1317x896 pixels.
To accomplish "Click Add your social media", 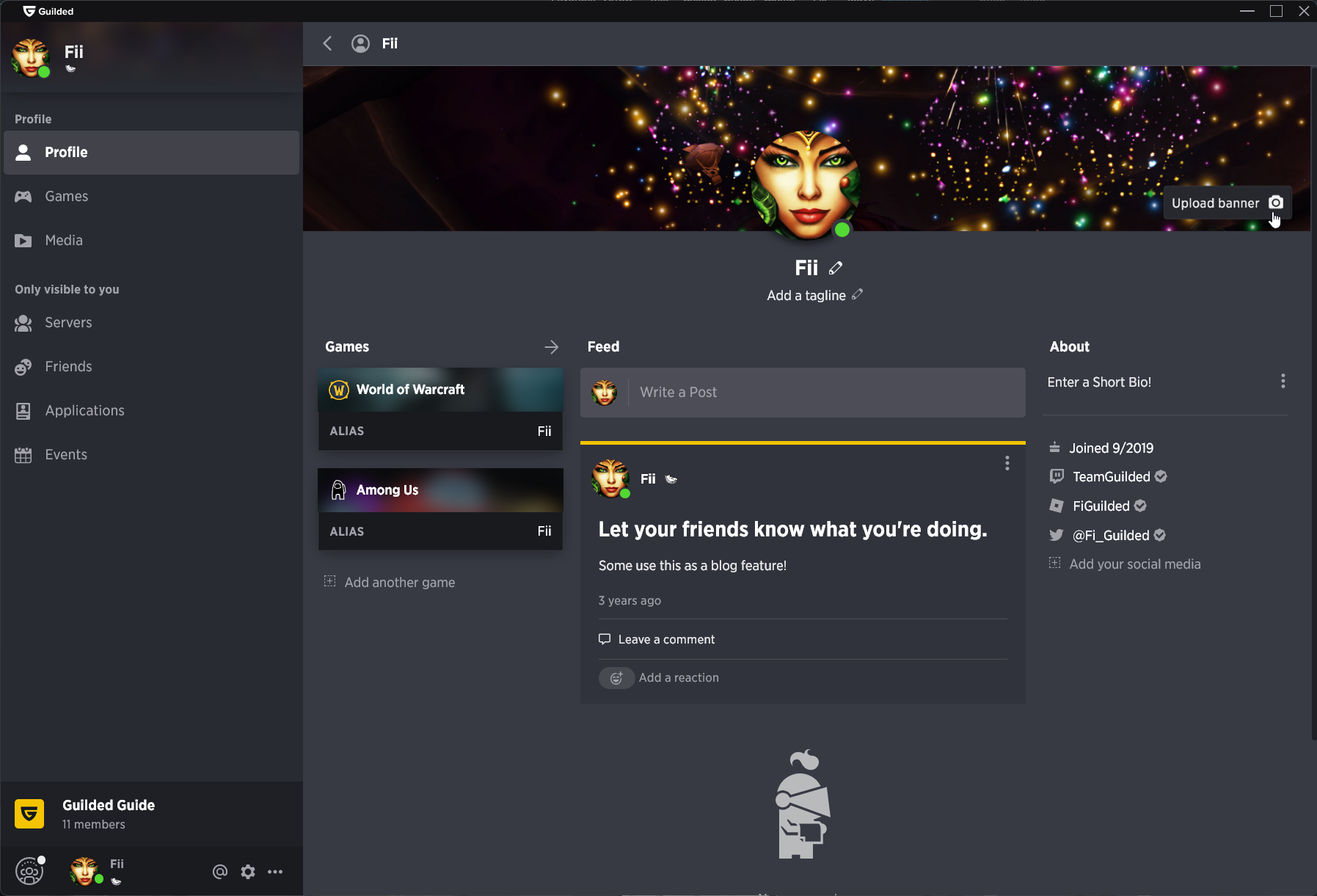I will pyautogui.click(x=1126, y=564).
